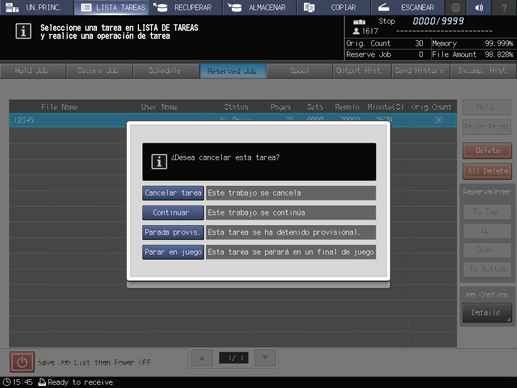The height and width of the screenshot is (388, 517).
Task: Click the 1/1 page indicator
Action: (x=234, y=358)
